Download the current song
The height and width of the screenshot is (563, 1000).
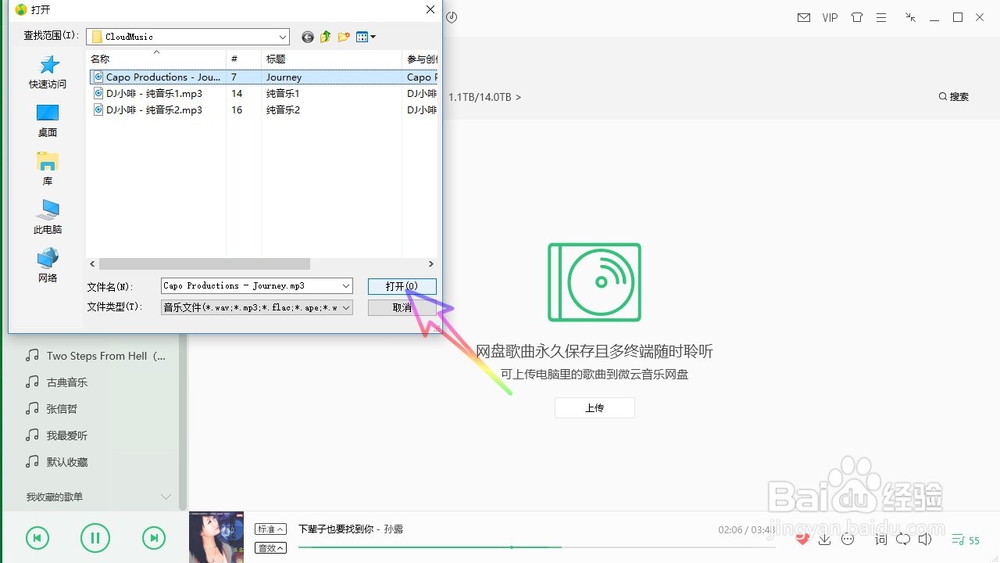coord(825,539)
